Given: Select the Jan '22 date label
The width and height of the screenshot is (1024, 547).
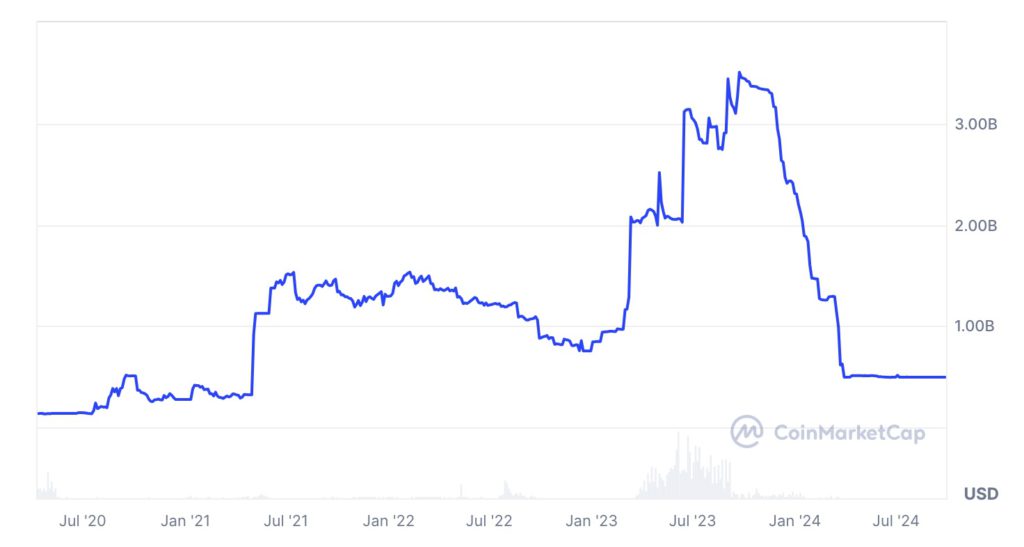Looking at the screenshot, I should [x=389, y=520].
